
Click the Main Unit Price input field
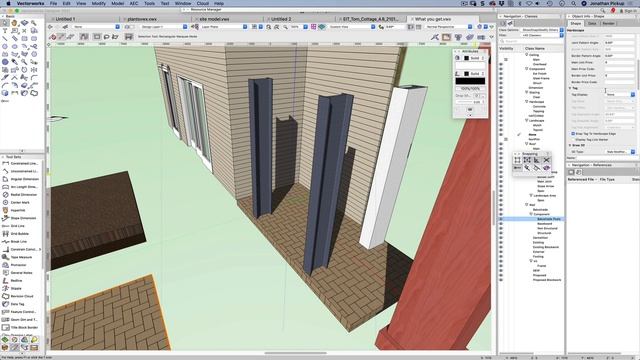coord(620,62)
